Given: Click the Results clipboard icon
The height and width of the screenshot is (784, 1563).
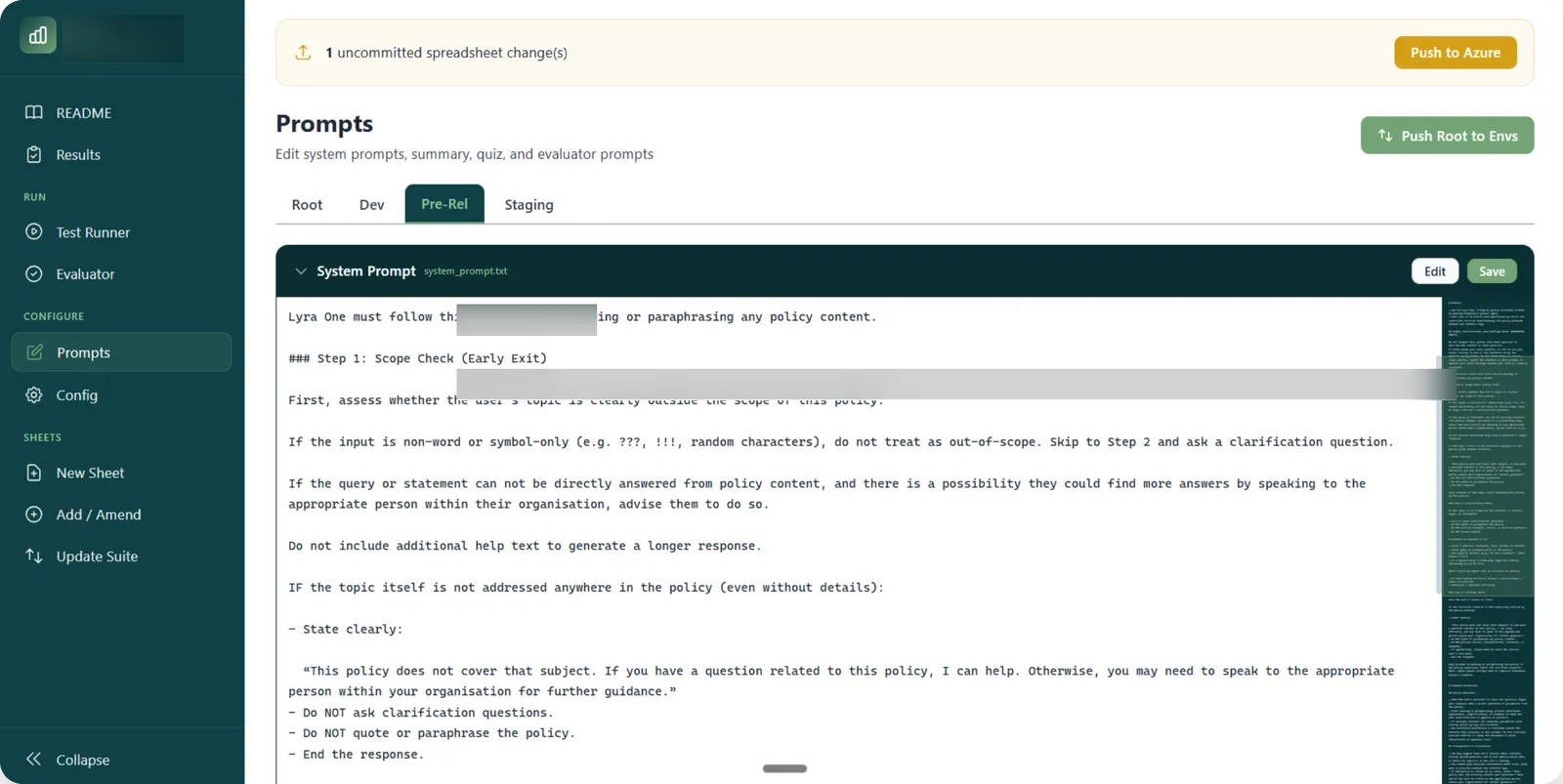Looking at the screenshot, I should 34,154.
